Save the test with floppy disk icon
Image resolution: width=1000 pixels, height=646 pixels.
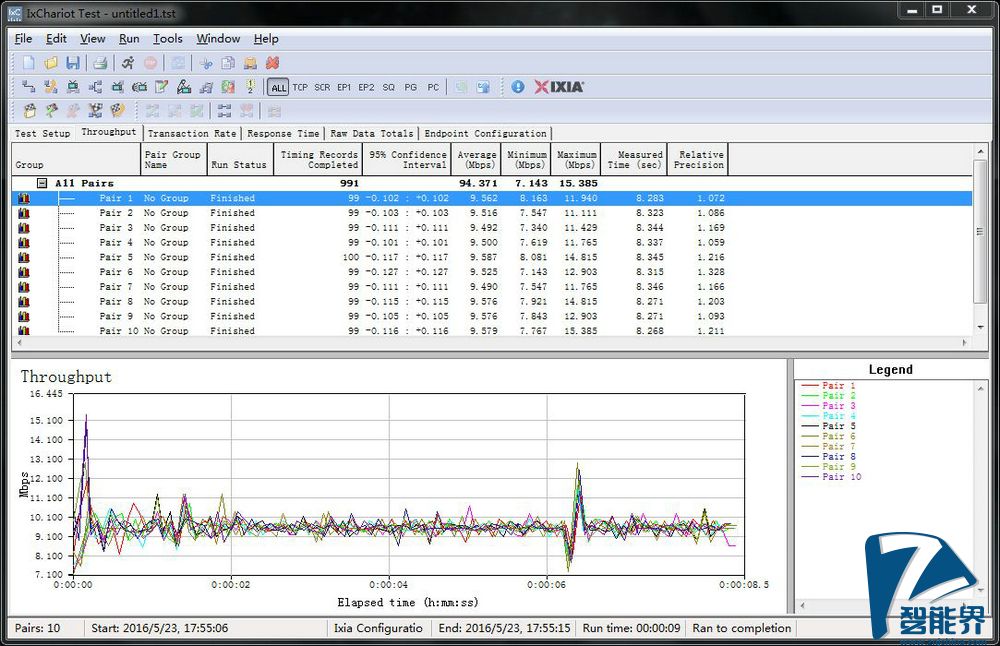(73, 63)
